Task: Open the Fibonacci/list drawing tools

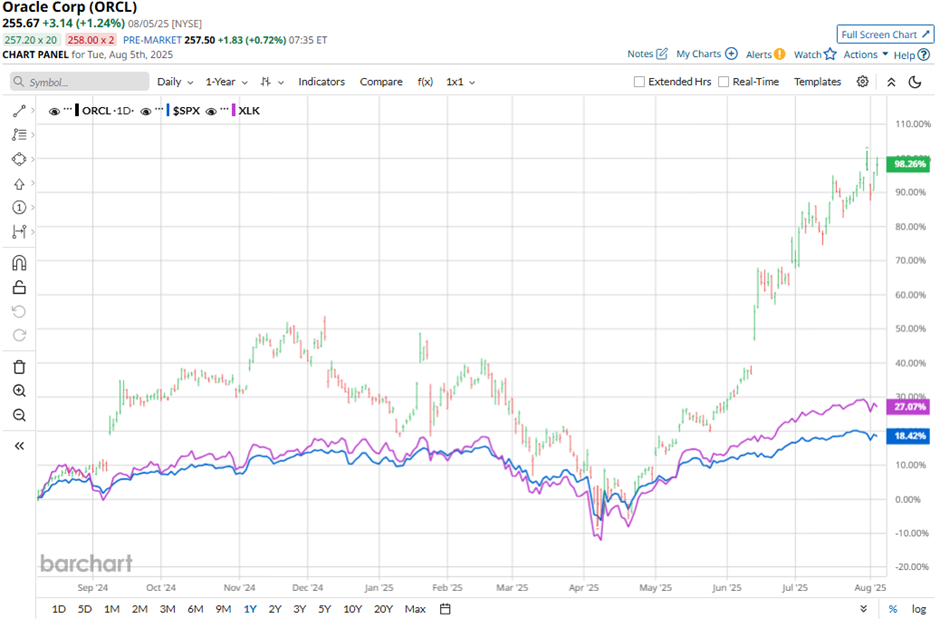Action: tap(19, 135)
